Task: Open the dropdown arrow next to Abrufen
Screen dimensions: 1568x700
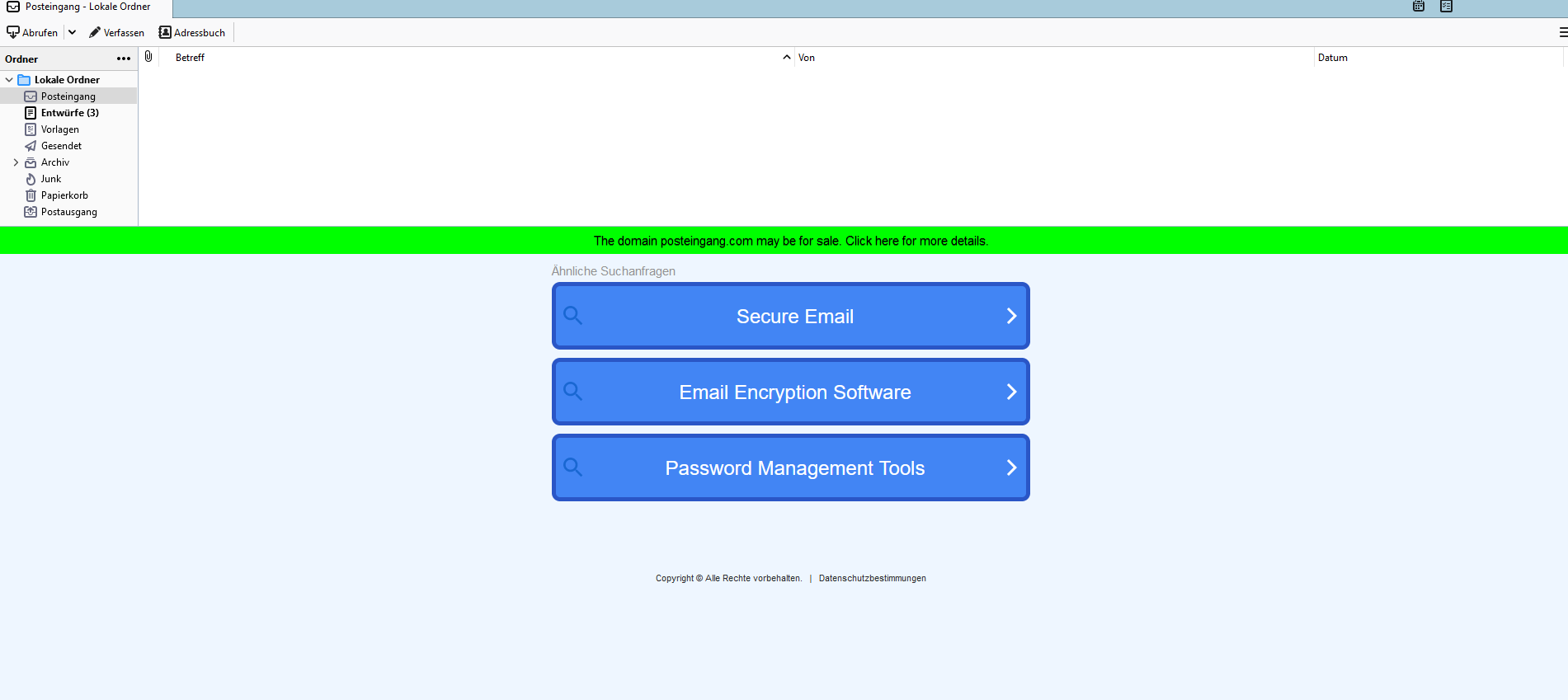Action: [x=72, y=32]
